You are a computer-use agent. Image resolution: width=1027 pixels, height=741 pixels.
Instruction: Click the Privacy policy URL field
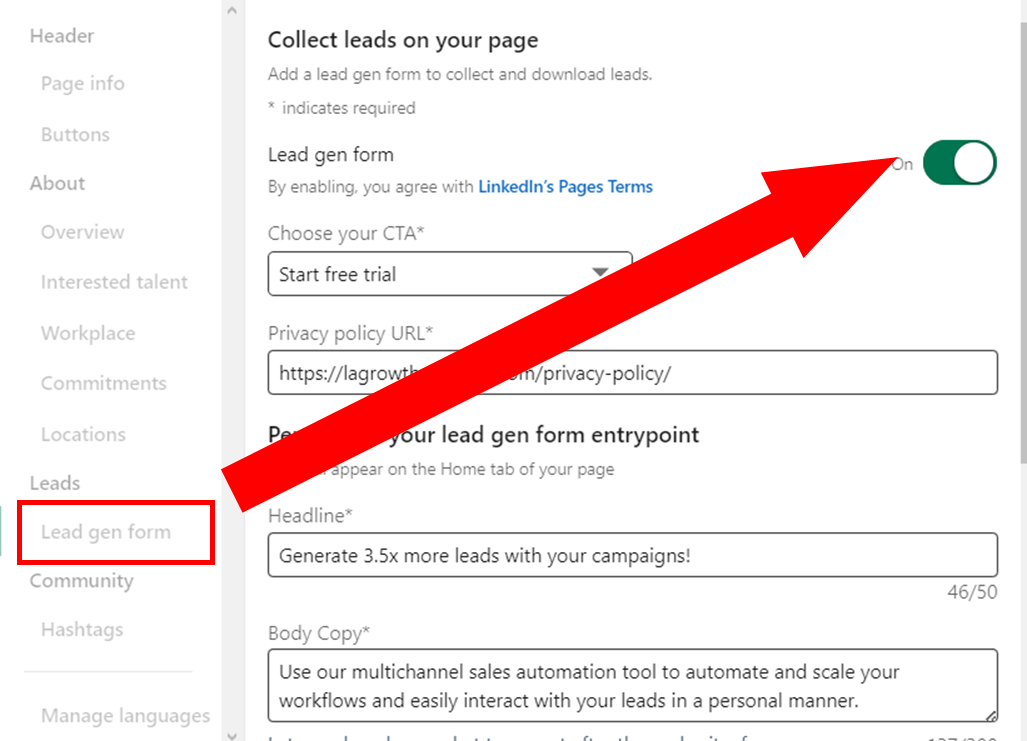pyautogui.click(x=632, y=373)
